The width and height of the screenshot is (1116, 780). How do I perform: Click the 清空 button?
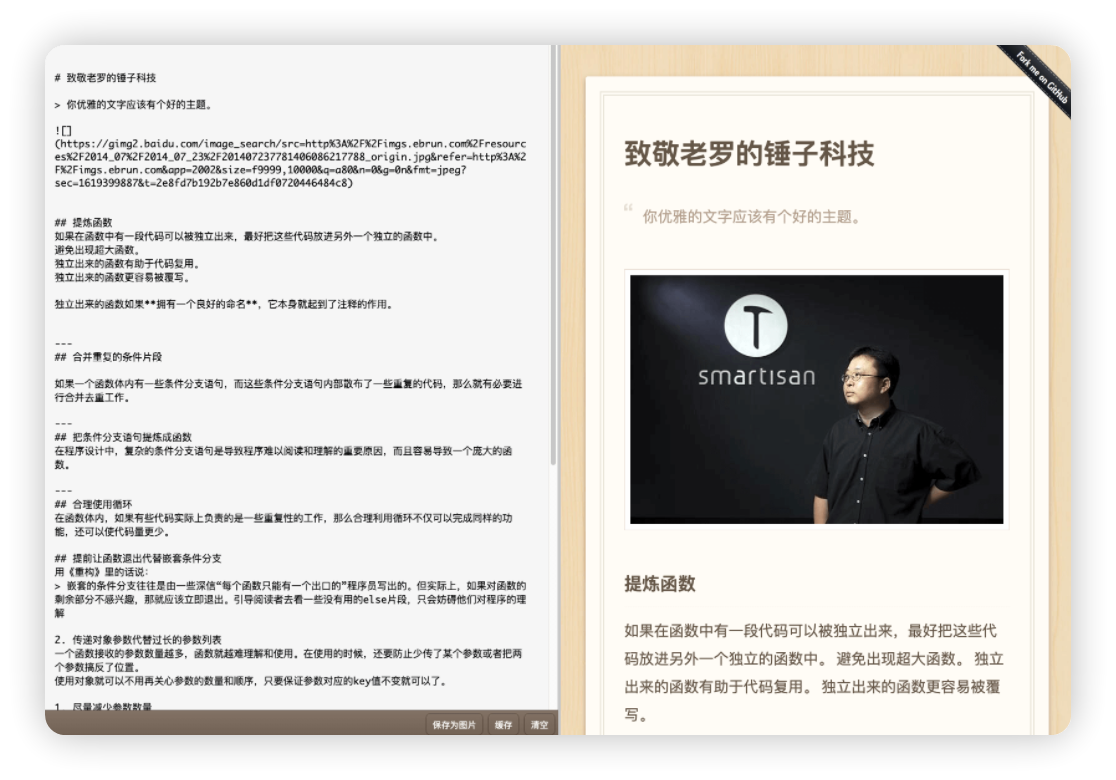(539, 724)
